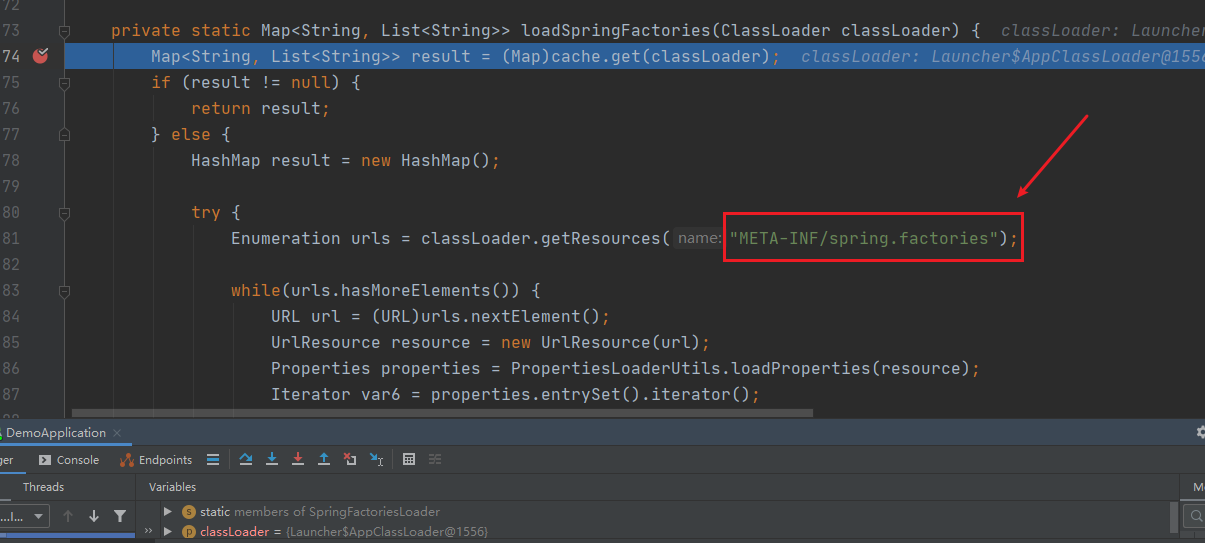Expand static members of SpringFactoriesLoader
1205x543 pixels.
pos(168,512)
